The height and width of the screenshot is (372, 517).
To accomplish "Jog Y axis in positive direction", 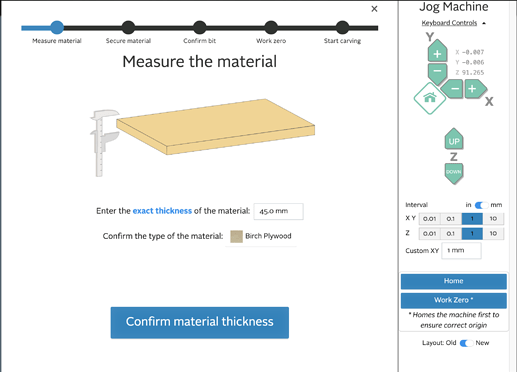I will [x=437, y=52].
